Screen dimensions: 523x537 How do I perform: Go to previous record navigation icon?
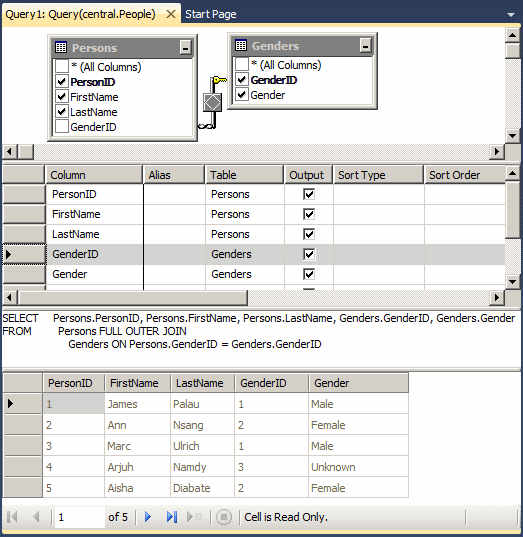click(36, 517)
